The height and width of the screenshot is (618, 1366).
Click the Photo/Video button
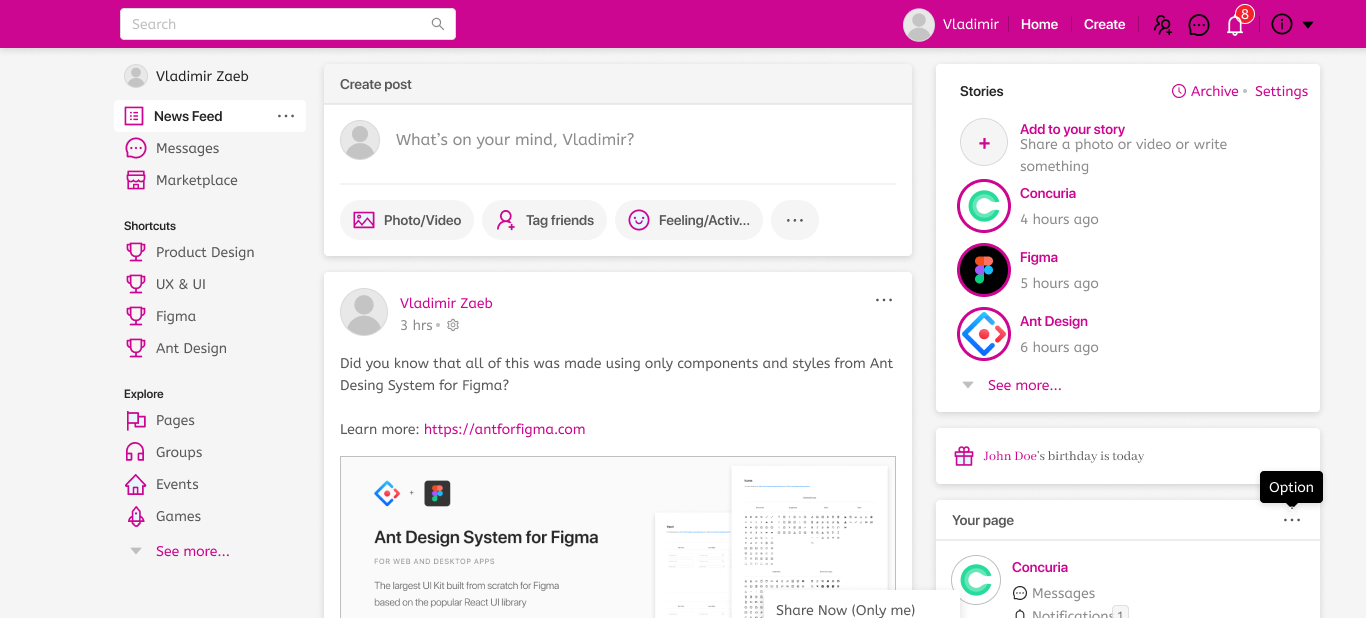tap(407, 220)
